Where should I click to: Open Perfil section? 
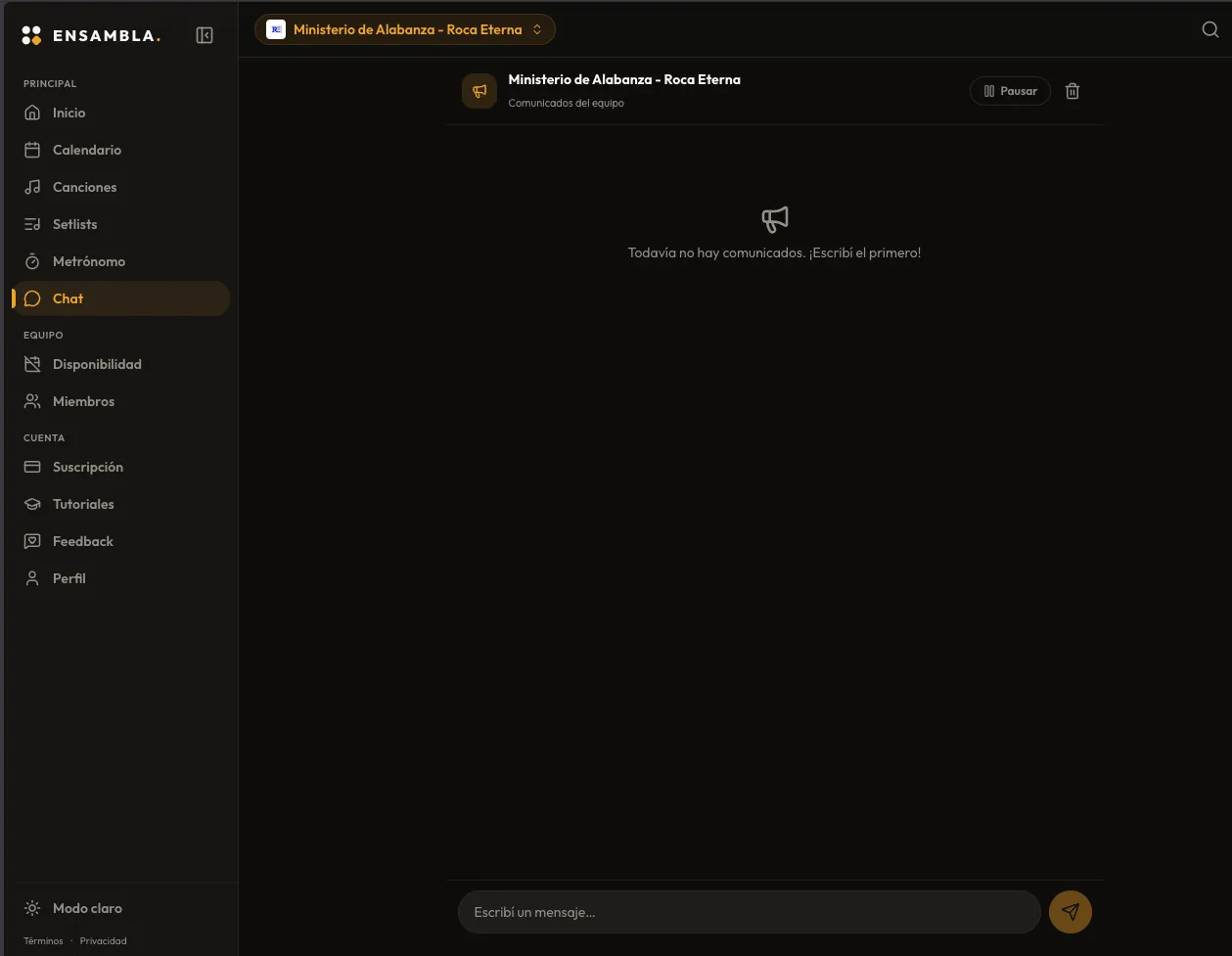[x=120, y=578]
